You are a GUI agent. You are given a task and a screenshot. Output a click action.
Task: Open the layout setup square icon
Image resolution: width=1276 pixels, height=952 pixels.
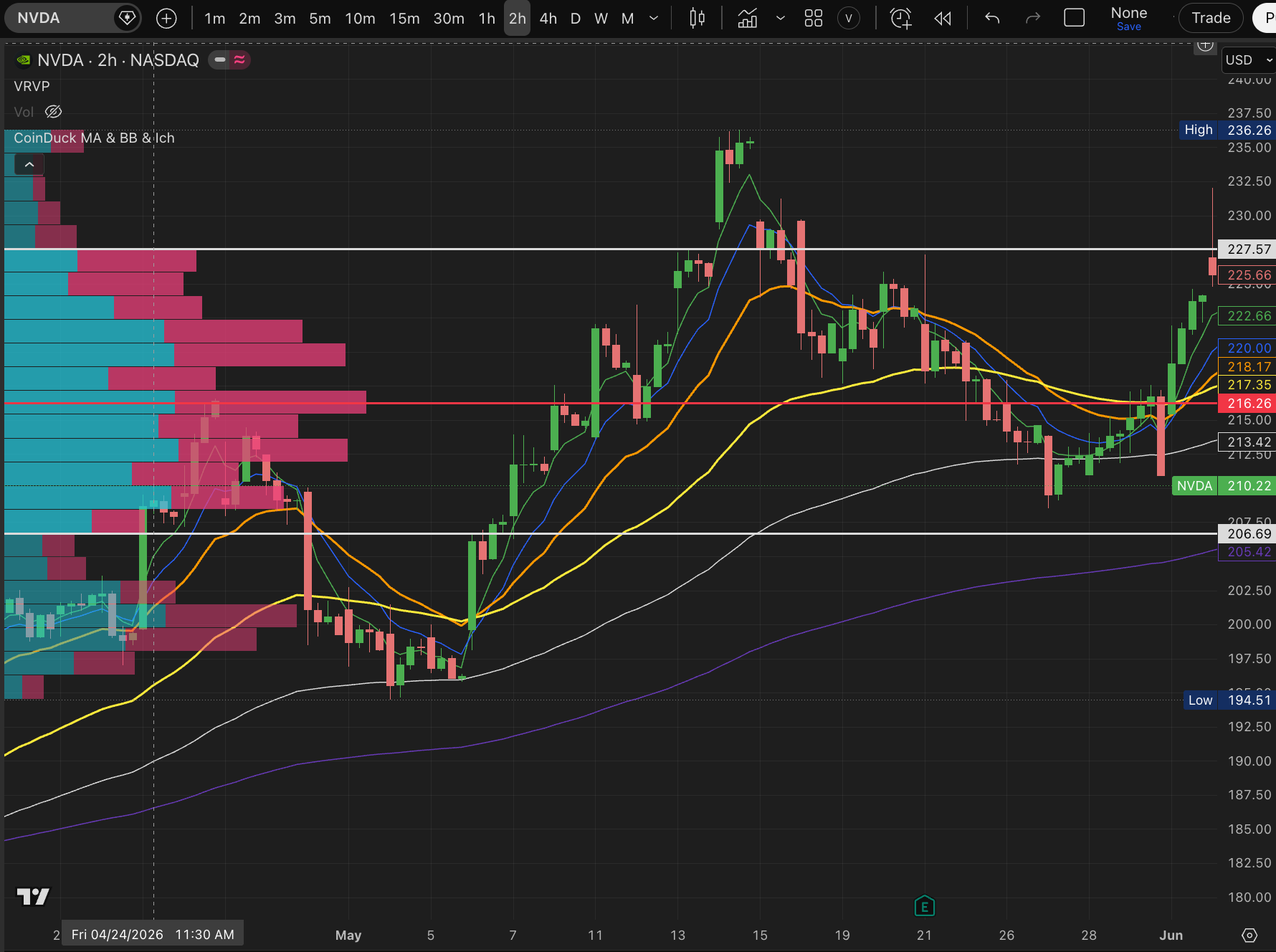[x=1074, y=18]
